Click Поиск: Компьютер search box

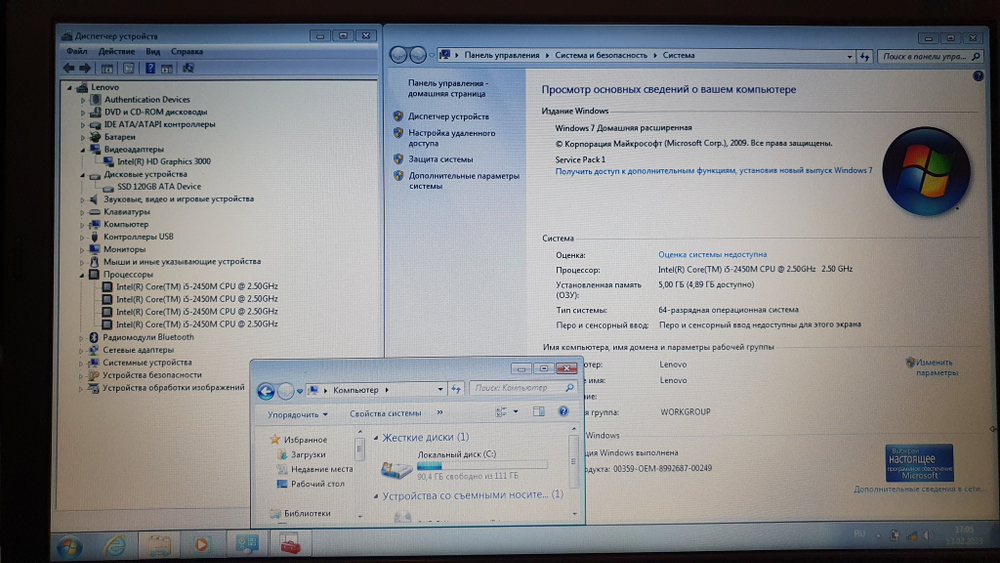pos(522,388)
